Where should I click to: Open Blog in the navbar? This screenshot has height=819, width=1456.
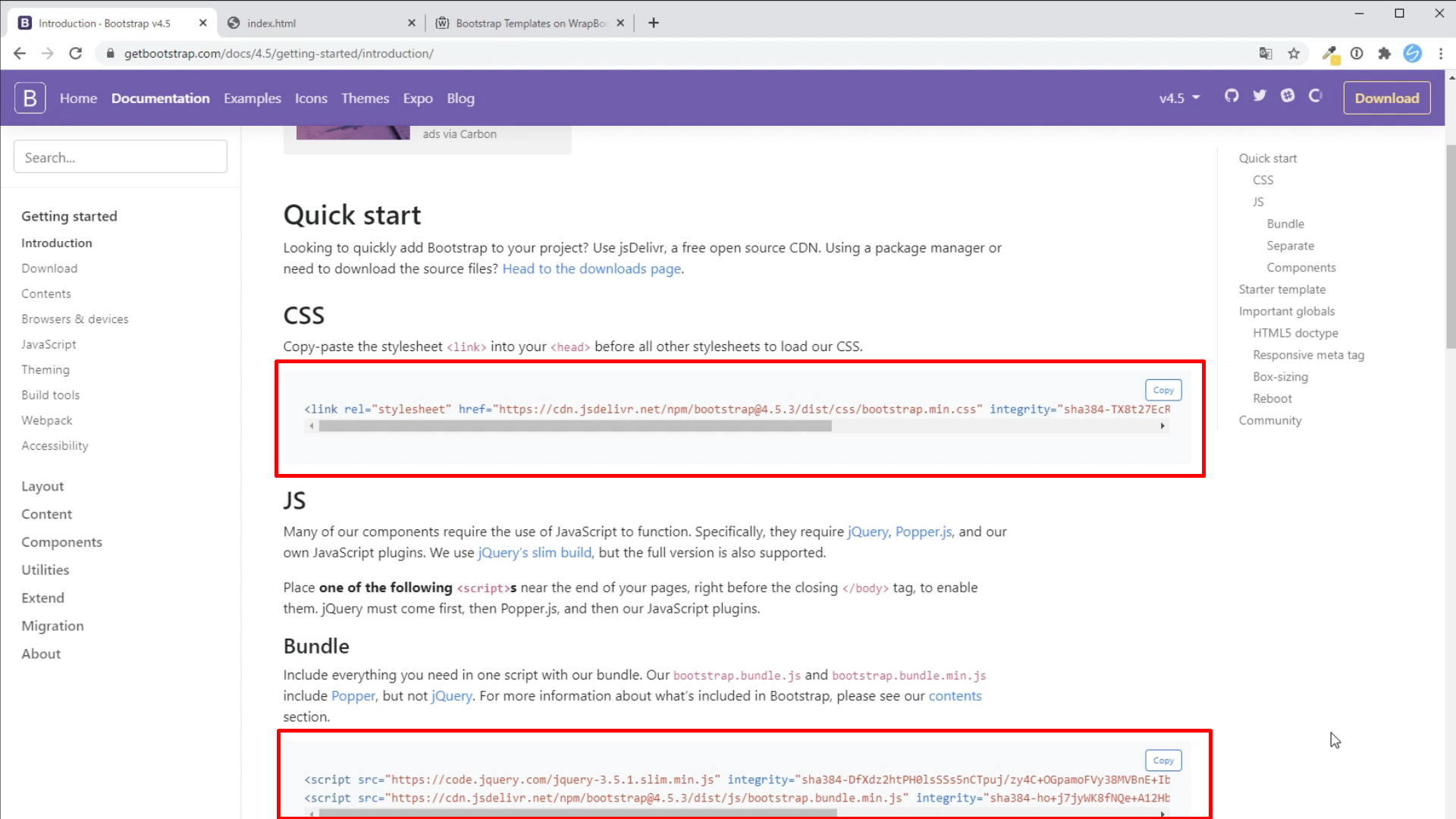point(460,98)
